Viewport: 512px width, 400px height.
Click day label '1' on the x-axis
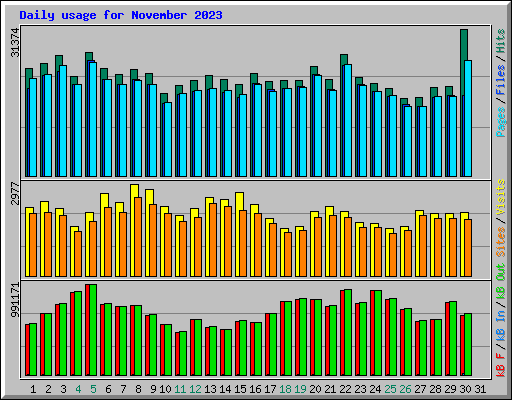(33, 389)
